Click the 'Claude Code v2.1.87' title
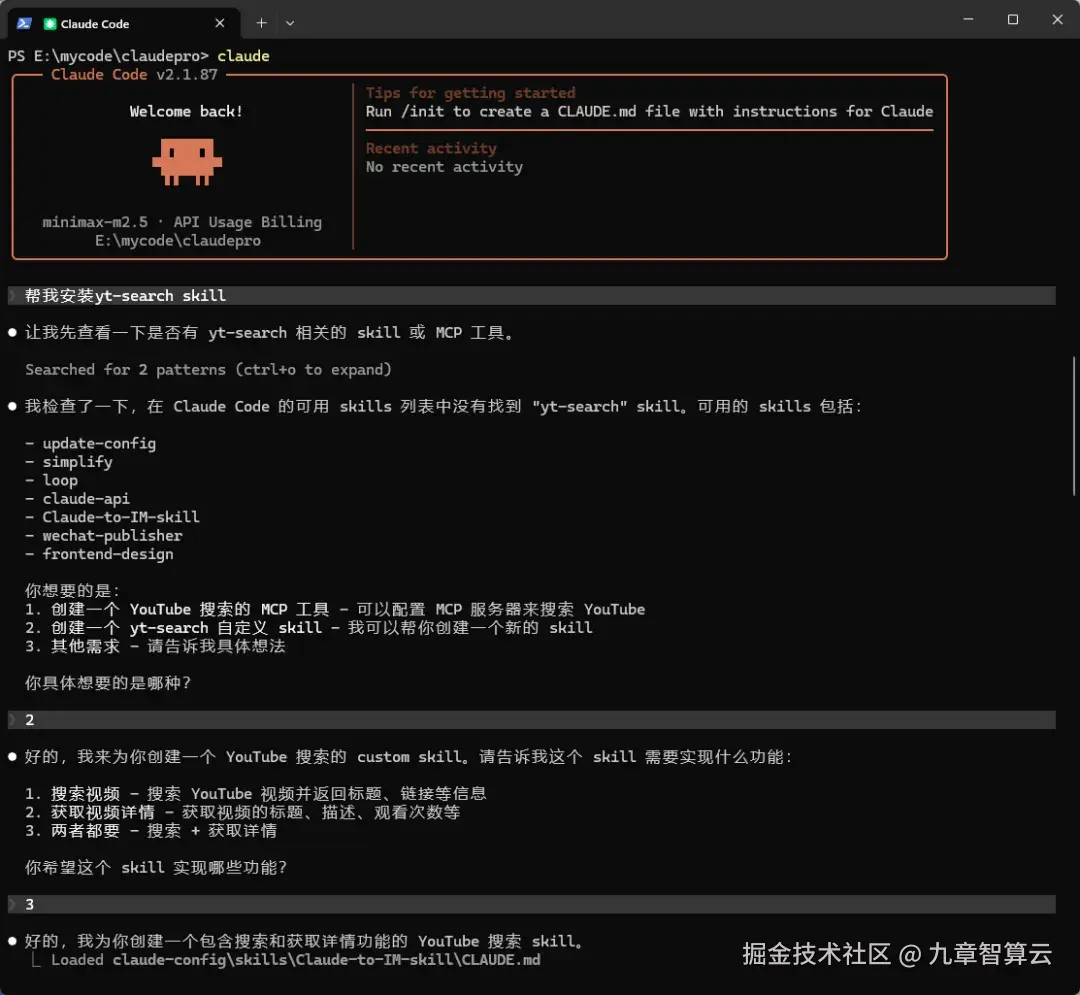Screen dimensions: 1080x995 tap(134, 74)
